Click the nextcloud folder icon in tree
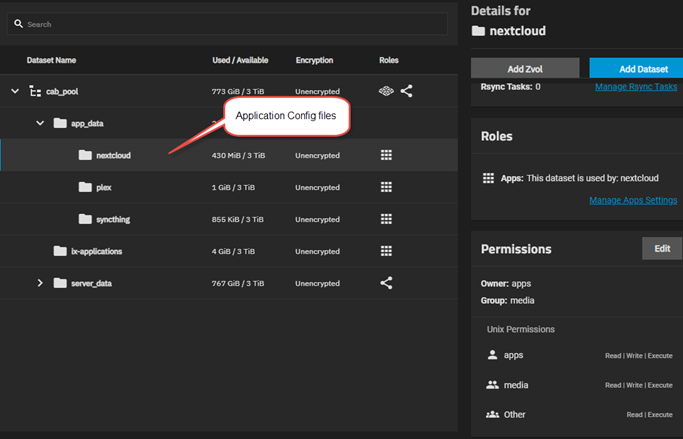The width and height of the screenshot is (683, 439). point(85,155)
